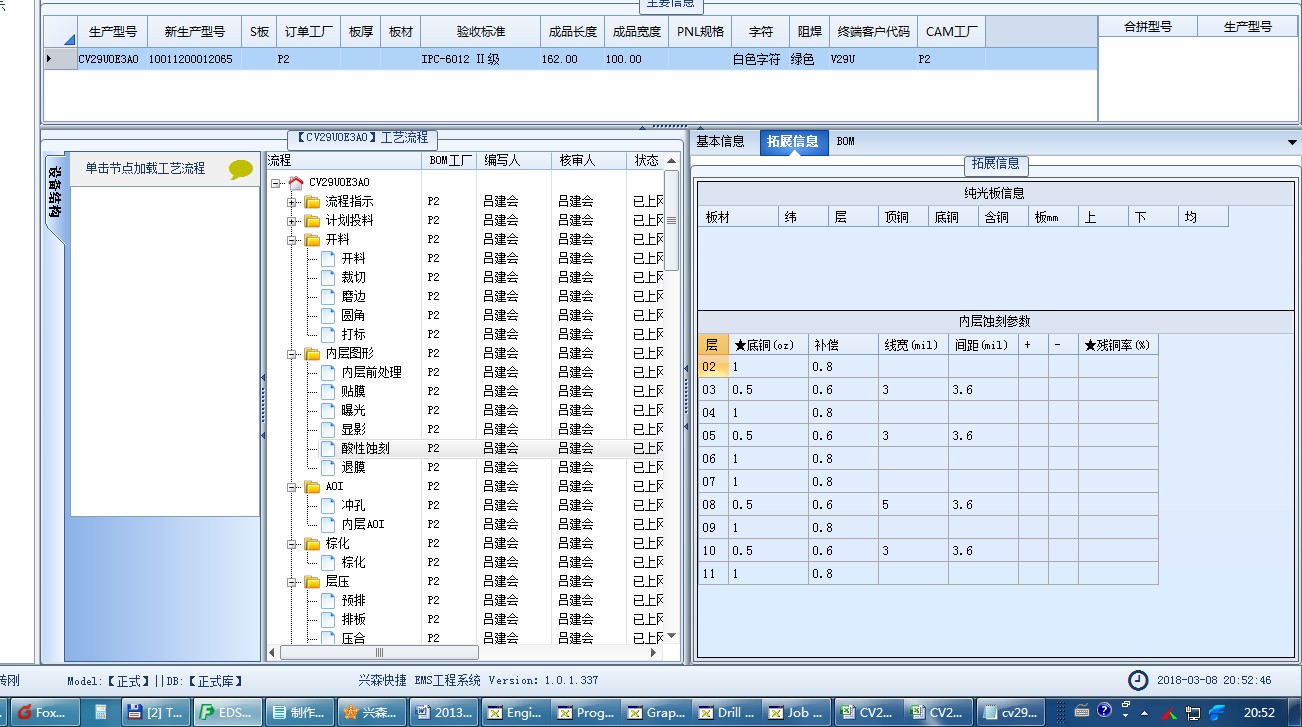The width and height of the screenshot is (1302, 727).
Task: Click the help question mark tray icon
Action: 1104,711
